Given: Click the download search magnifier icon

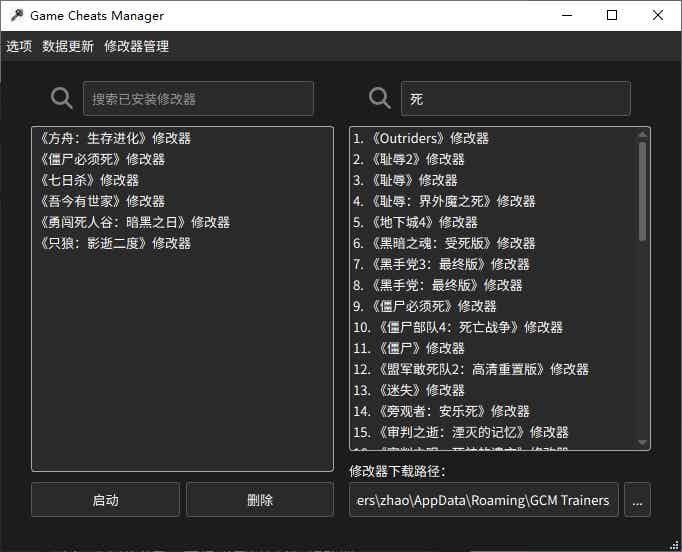Looking at the screenshot, I should 379,98.
